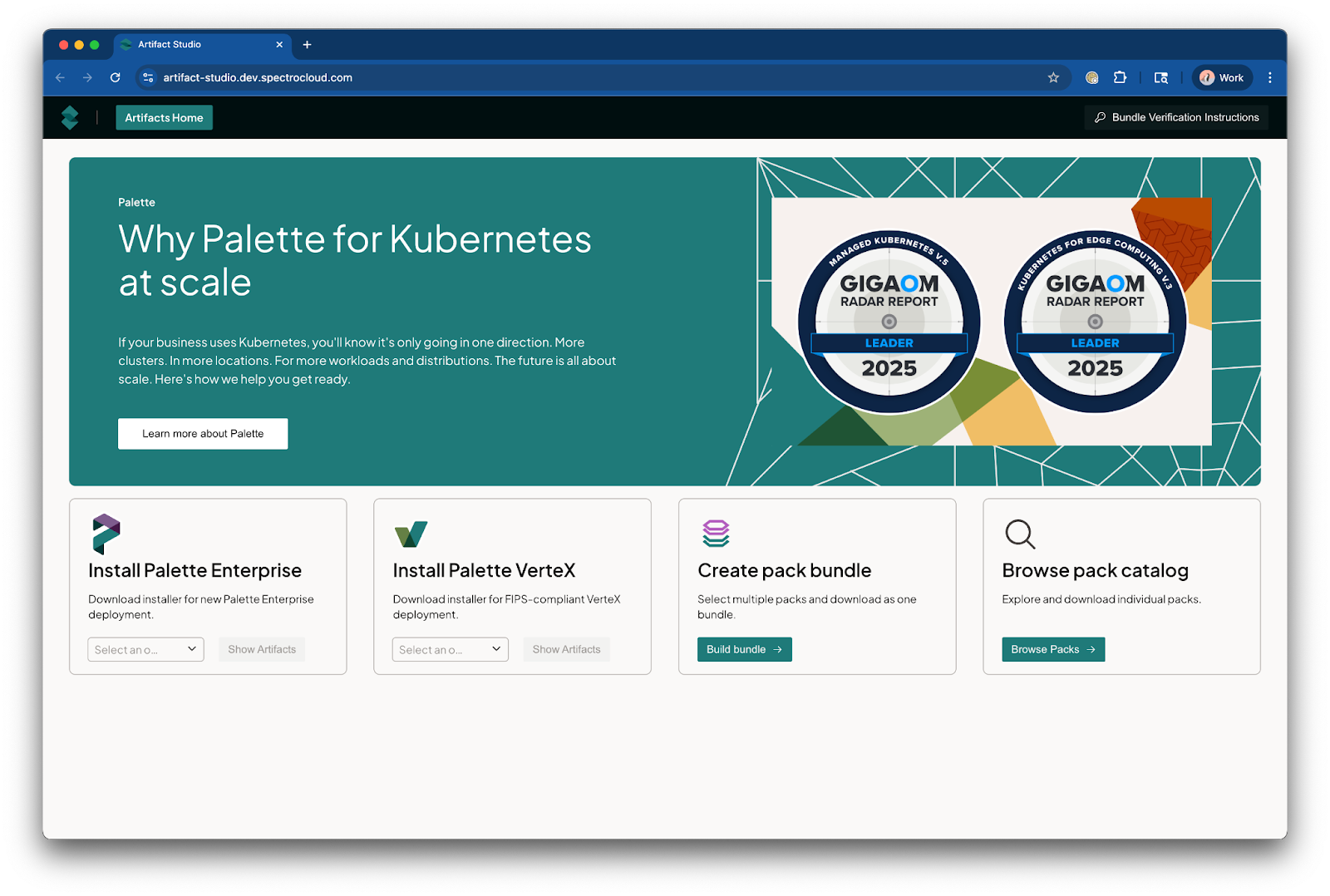Open Palette VerteX version dropdown
This screenshot has width=1330, height=896.
(x=450, y=649)
